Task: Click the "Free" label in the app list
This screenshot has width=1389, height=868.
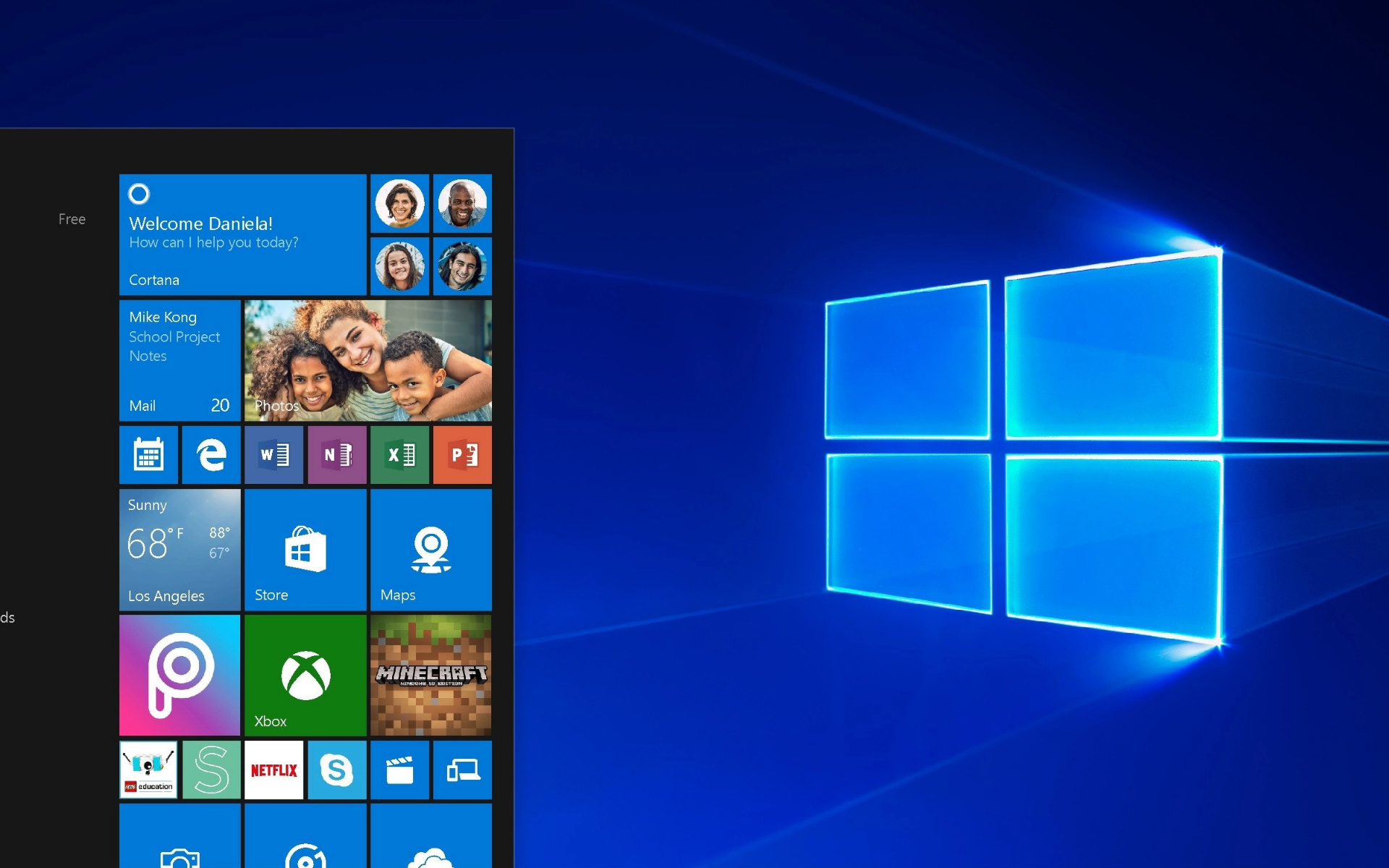Action: (72, 219)
